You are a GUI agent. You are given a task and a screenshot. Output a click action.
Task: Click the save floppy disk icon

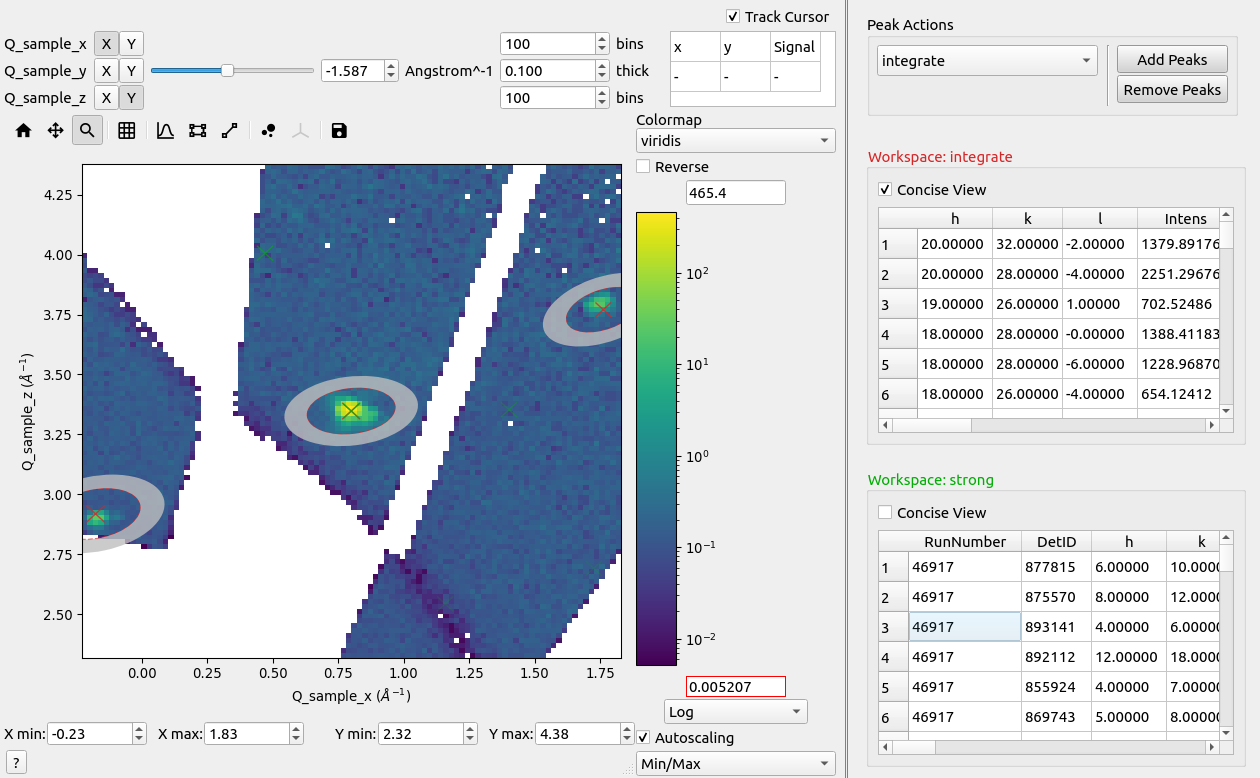click(x=339, y=130)
